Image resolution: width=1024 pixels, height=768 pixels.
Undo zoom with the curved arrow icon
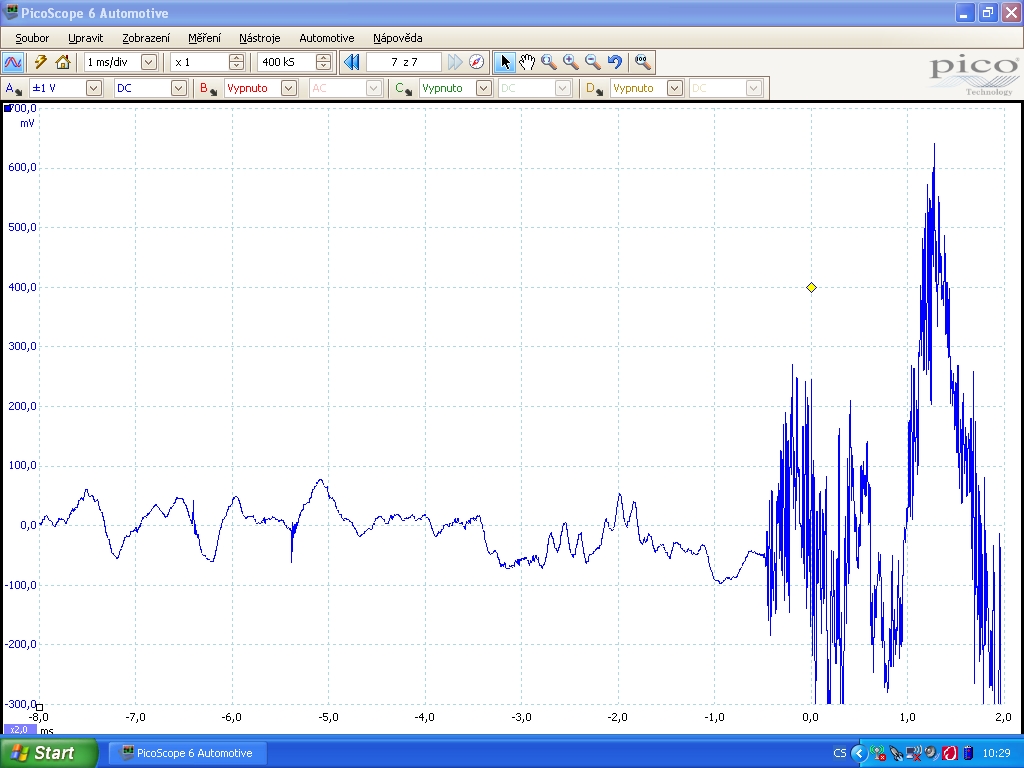click(615, 62)
